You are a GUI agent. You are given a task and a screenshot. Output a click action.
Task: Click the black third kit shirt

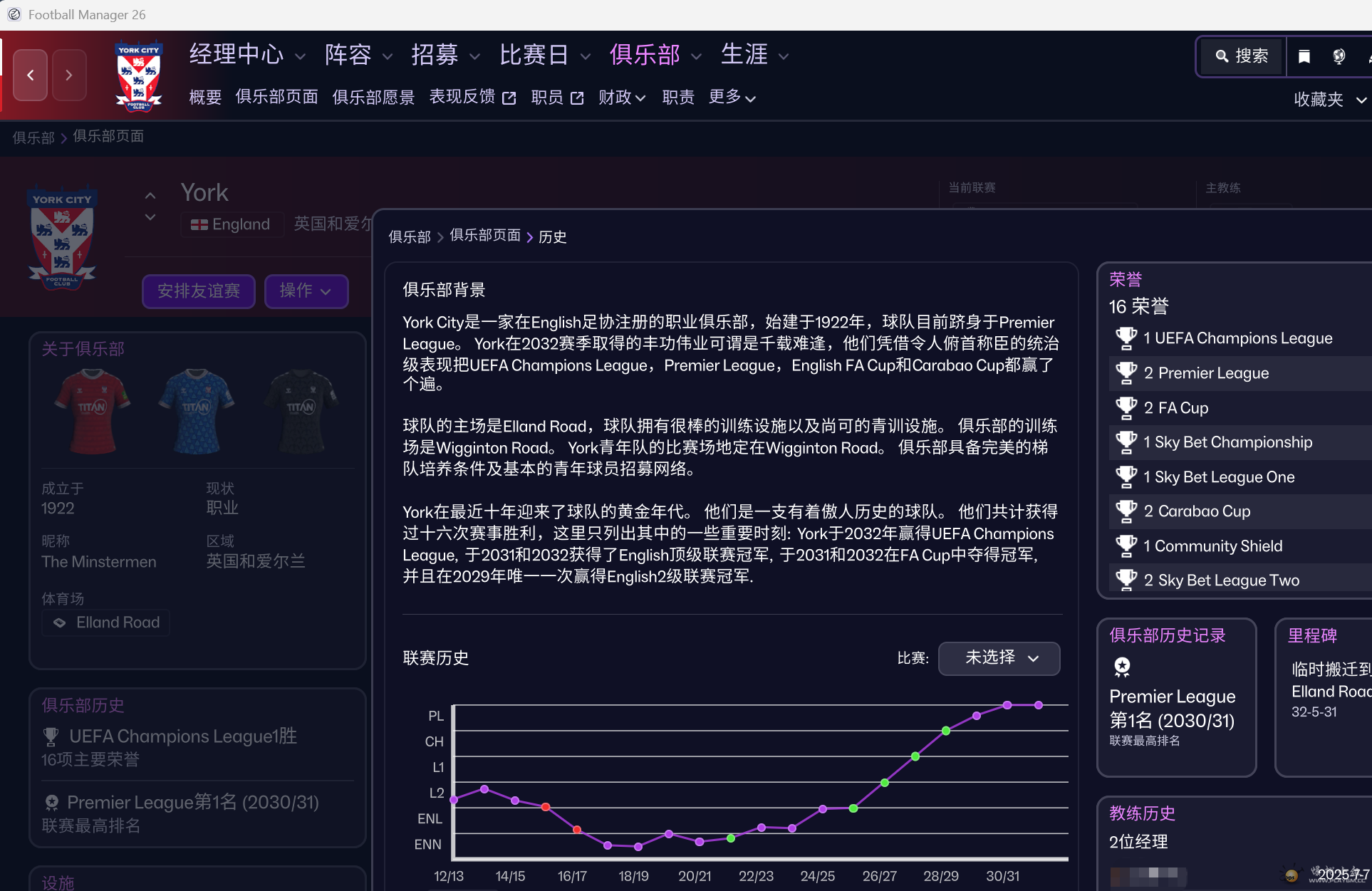(301, 411)
